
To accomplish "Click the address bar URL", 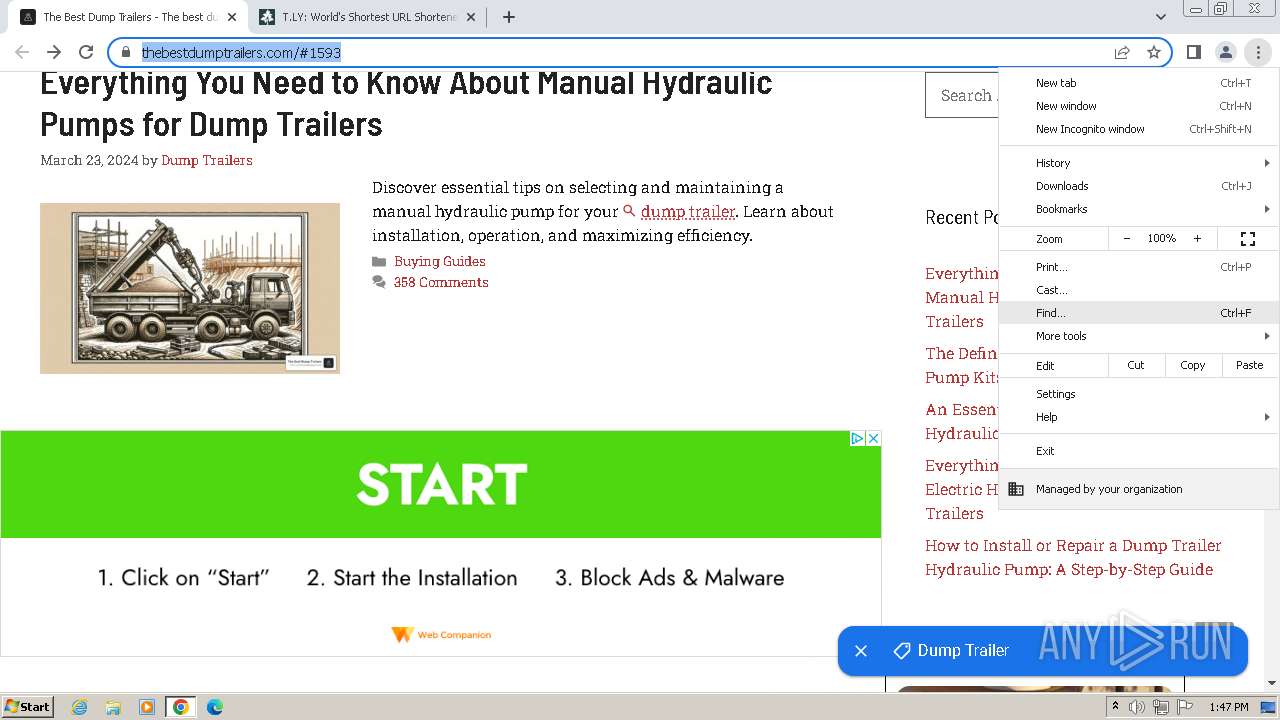I will pyautogui.click(x=241, y=53).
